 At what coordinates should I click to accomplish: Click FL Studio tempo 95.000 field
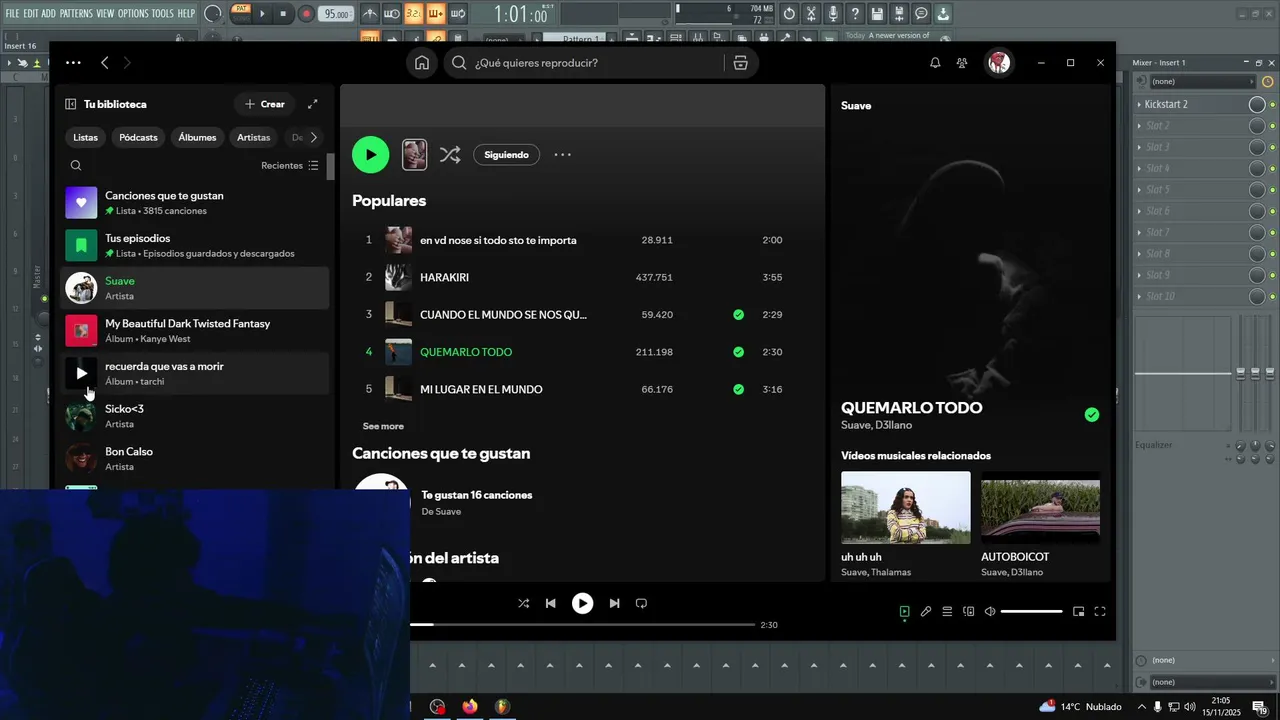pos(337,14)
